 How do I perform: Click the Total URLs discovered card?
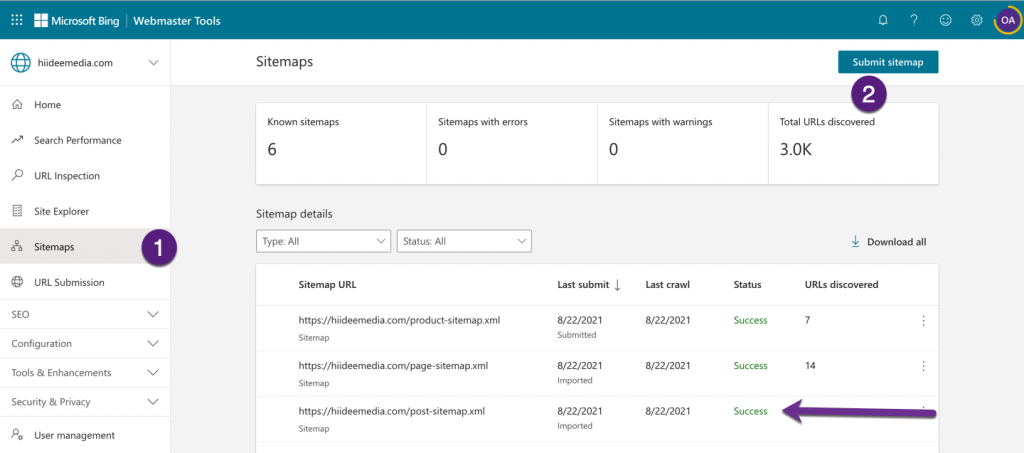(854, 143)
